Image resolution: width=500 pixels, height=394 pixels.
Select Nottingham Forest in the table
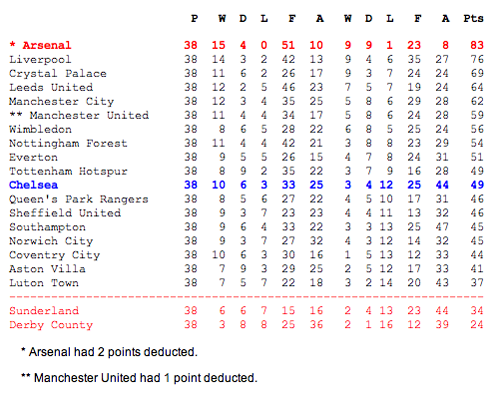(x=68, y=143)
